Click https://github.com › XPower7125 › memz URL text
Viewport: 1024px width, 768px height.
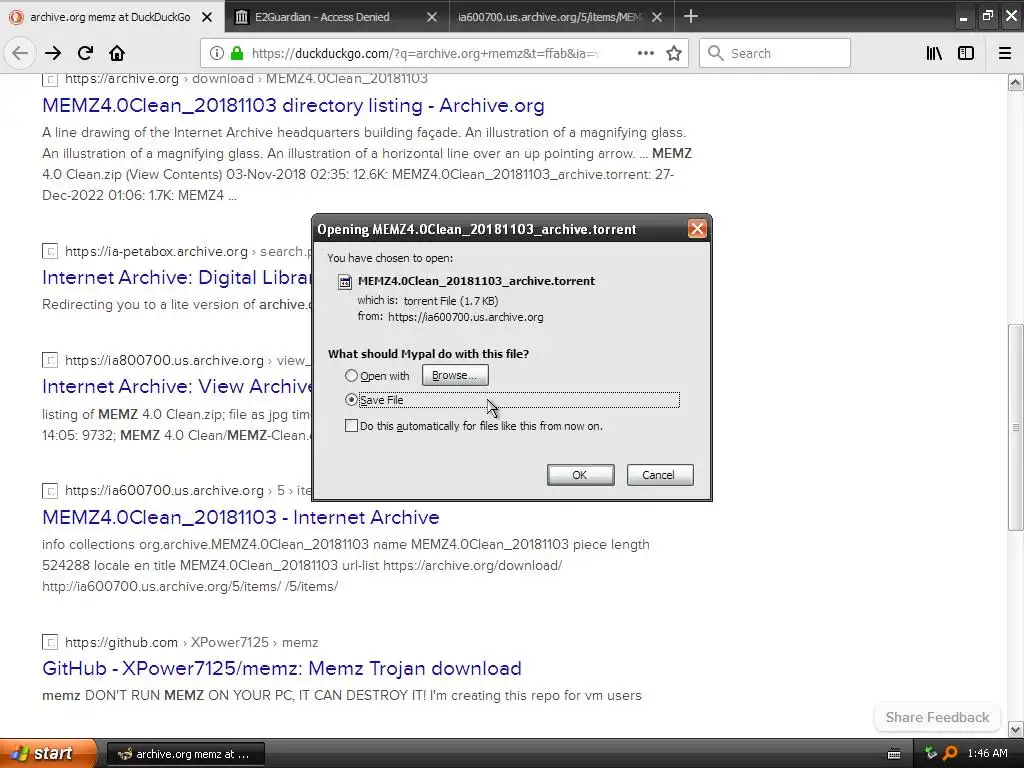(x=191, y=643)
